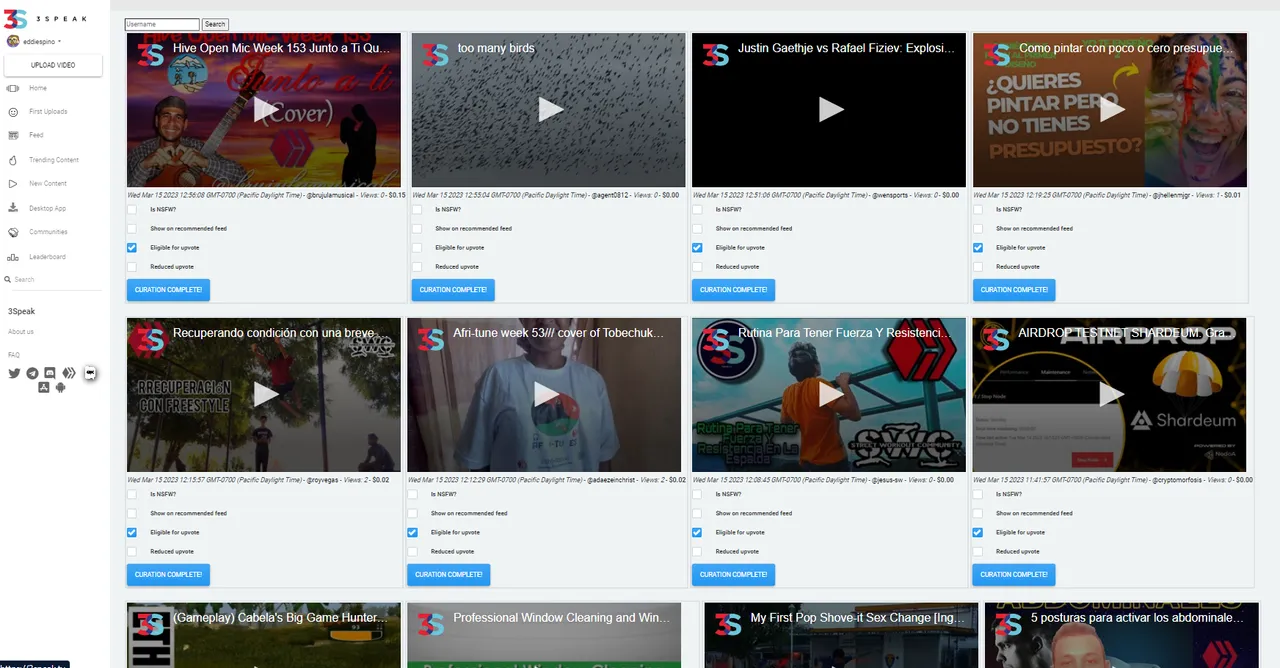Click the eddiespino profile avatar
This screenshot has height=668, width=1280.
point(13,41)
